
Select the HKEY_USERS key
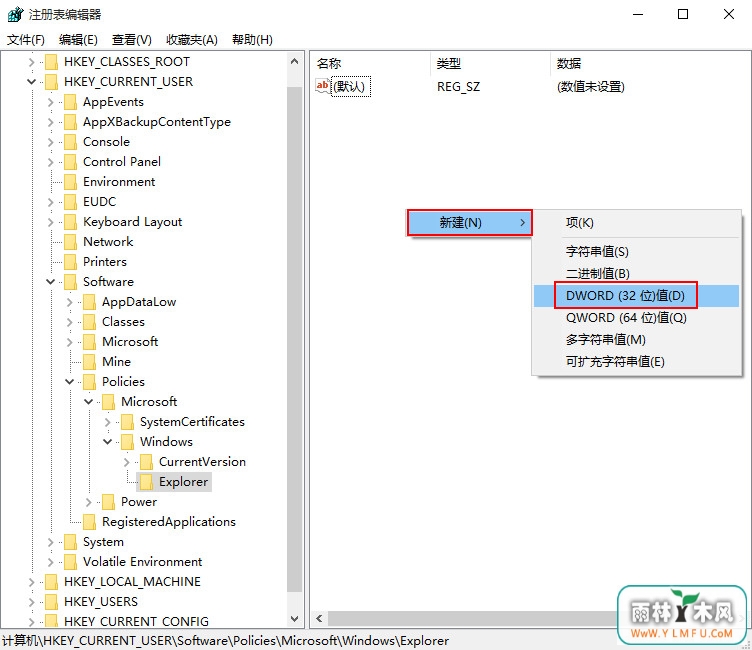[x=101, y=602]
